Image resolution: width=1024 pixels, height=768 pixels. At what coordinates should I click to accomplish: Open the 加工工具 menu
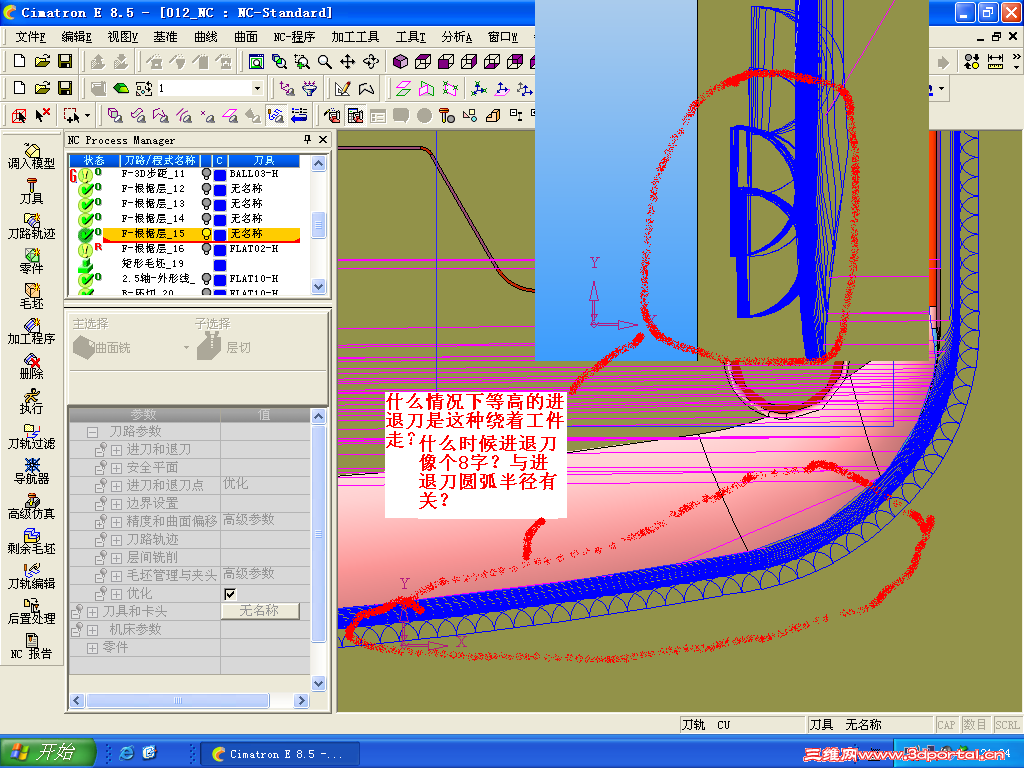[355, 37]
